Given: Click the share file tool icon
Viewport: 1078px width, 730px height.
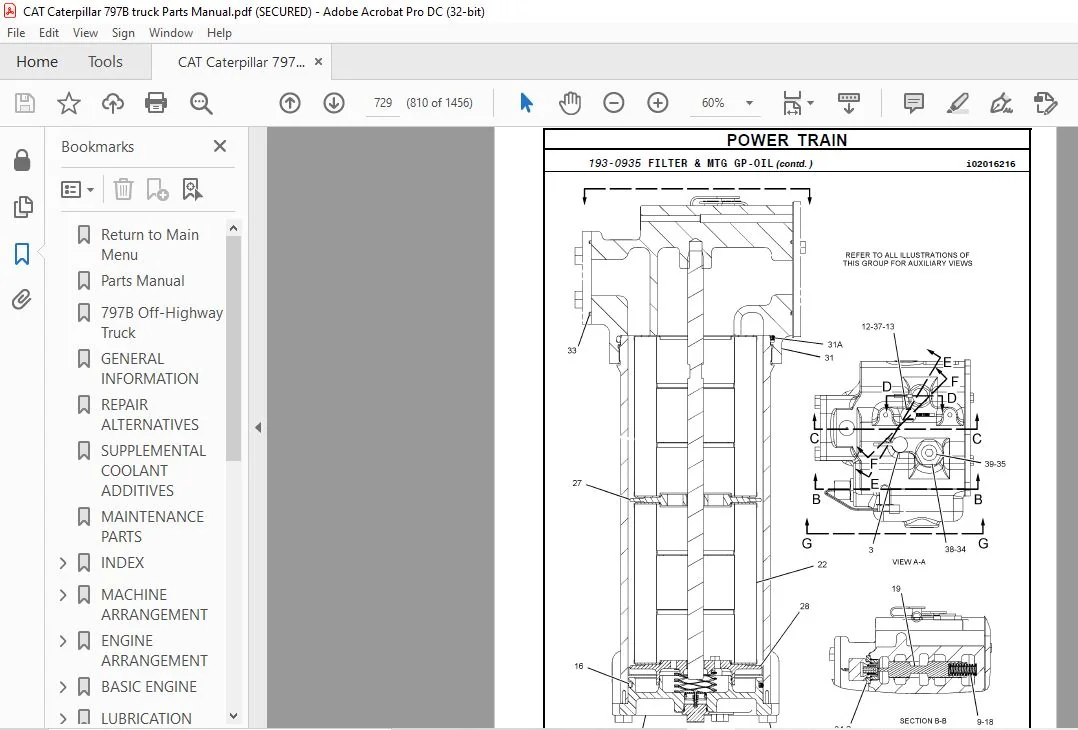Looking at the screenshot, I should coord(1046,103).
